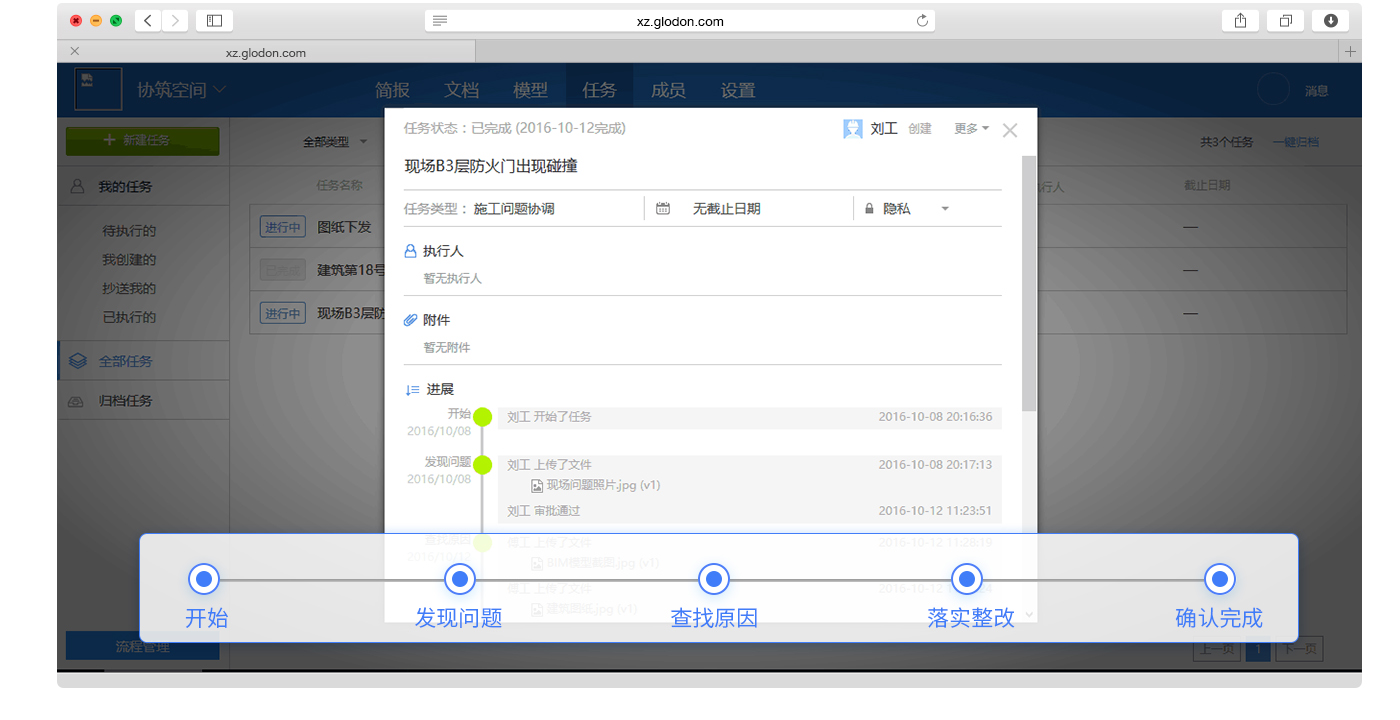Click the 协筑空间 logo icon

[97, 89]
